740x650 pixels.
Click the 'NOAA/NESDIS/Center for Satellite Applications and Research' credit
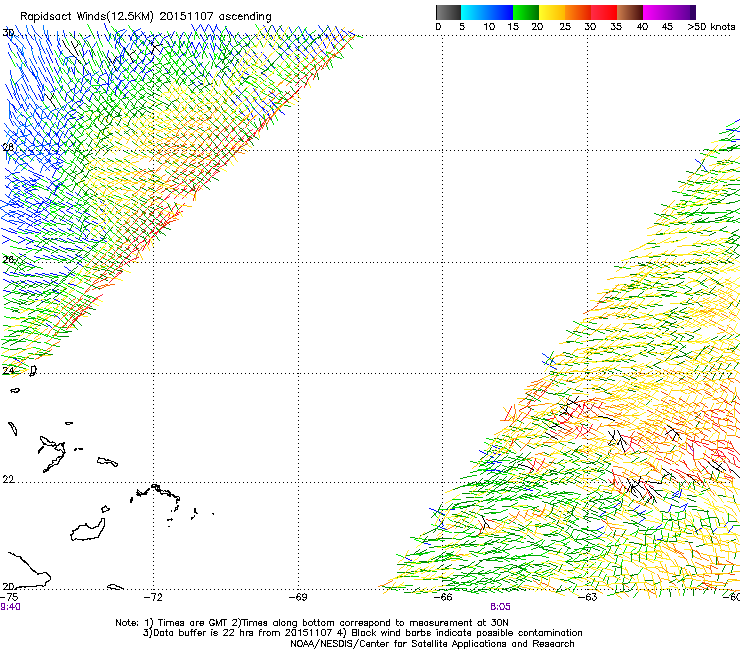pos(432,644)
